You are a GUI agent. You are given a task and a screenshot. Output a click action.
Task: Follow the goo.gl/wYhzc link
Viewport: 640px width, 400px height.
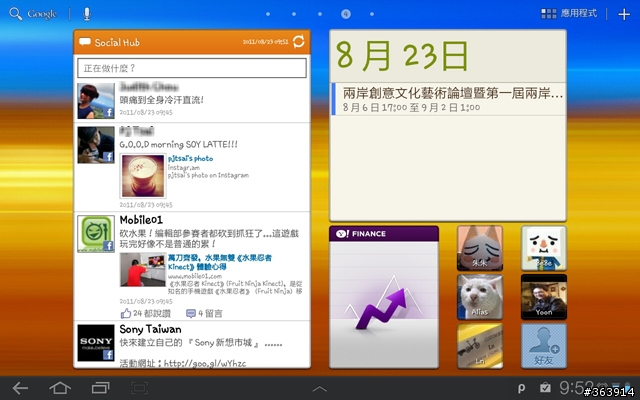pos(205,363)
